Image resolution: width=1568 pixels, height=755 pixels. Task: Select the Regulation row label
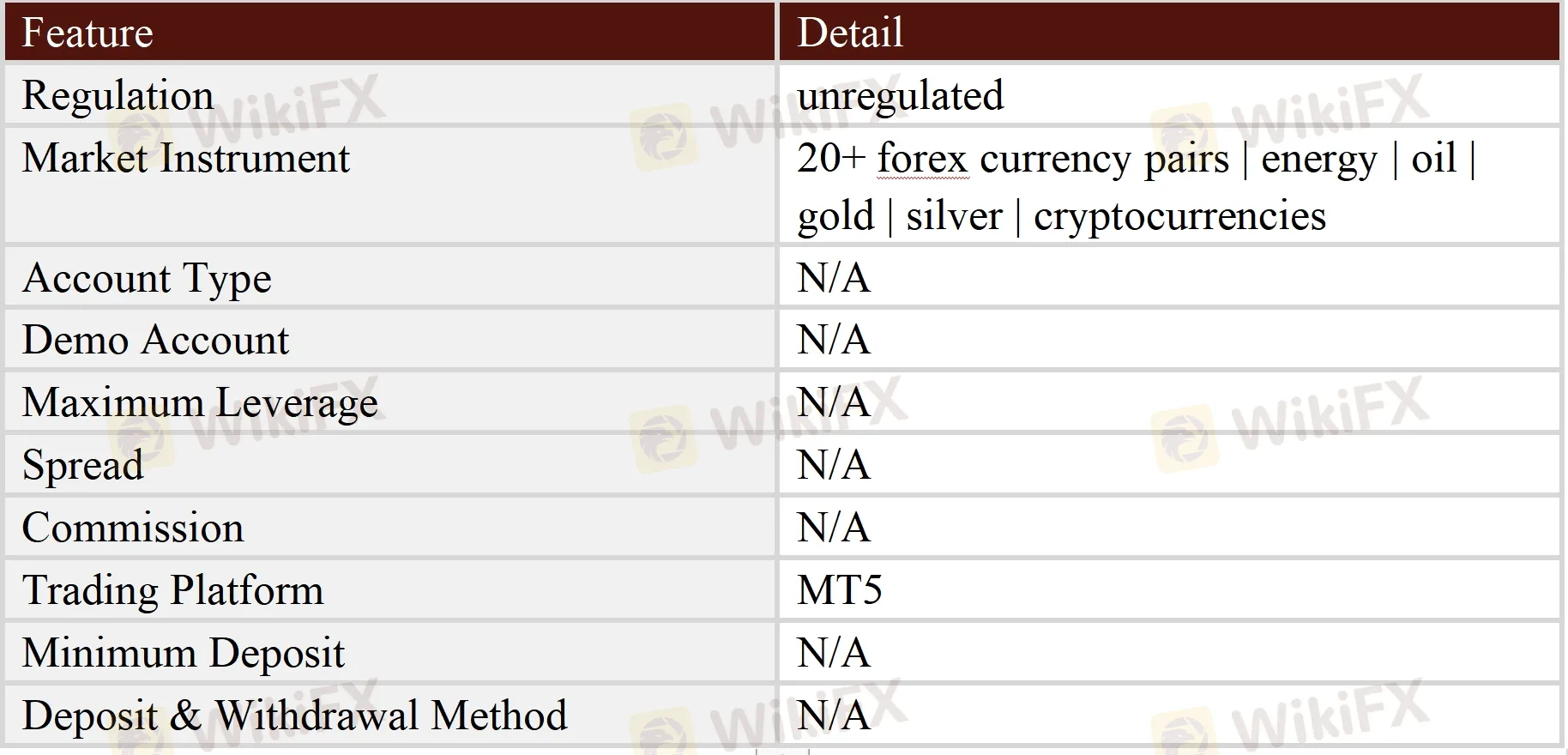coord(118,95)
